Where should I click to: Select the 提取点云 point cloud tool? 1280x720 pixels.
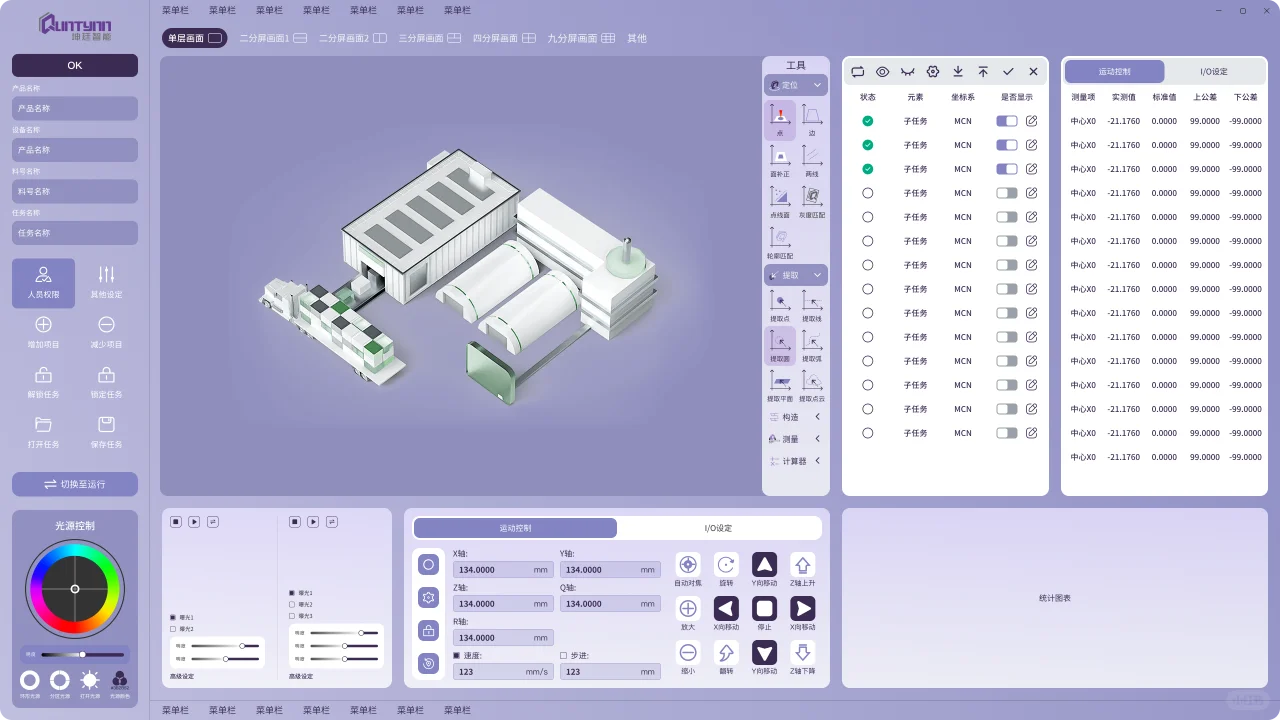812,385
